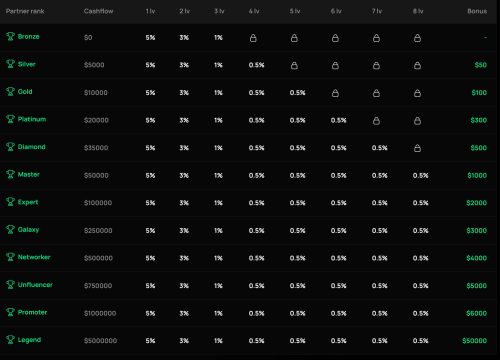The width and height of the screenshot is (500, 360).
Task: Click the Legend rank trophy icon
Action: (10, 340)
